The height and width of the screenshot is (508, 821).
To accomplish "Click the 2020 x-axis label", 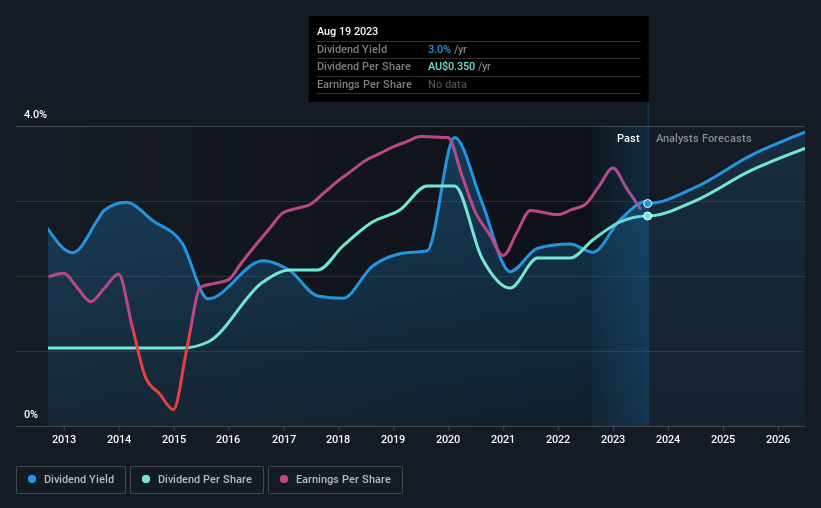I will point(448,439).
